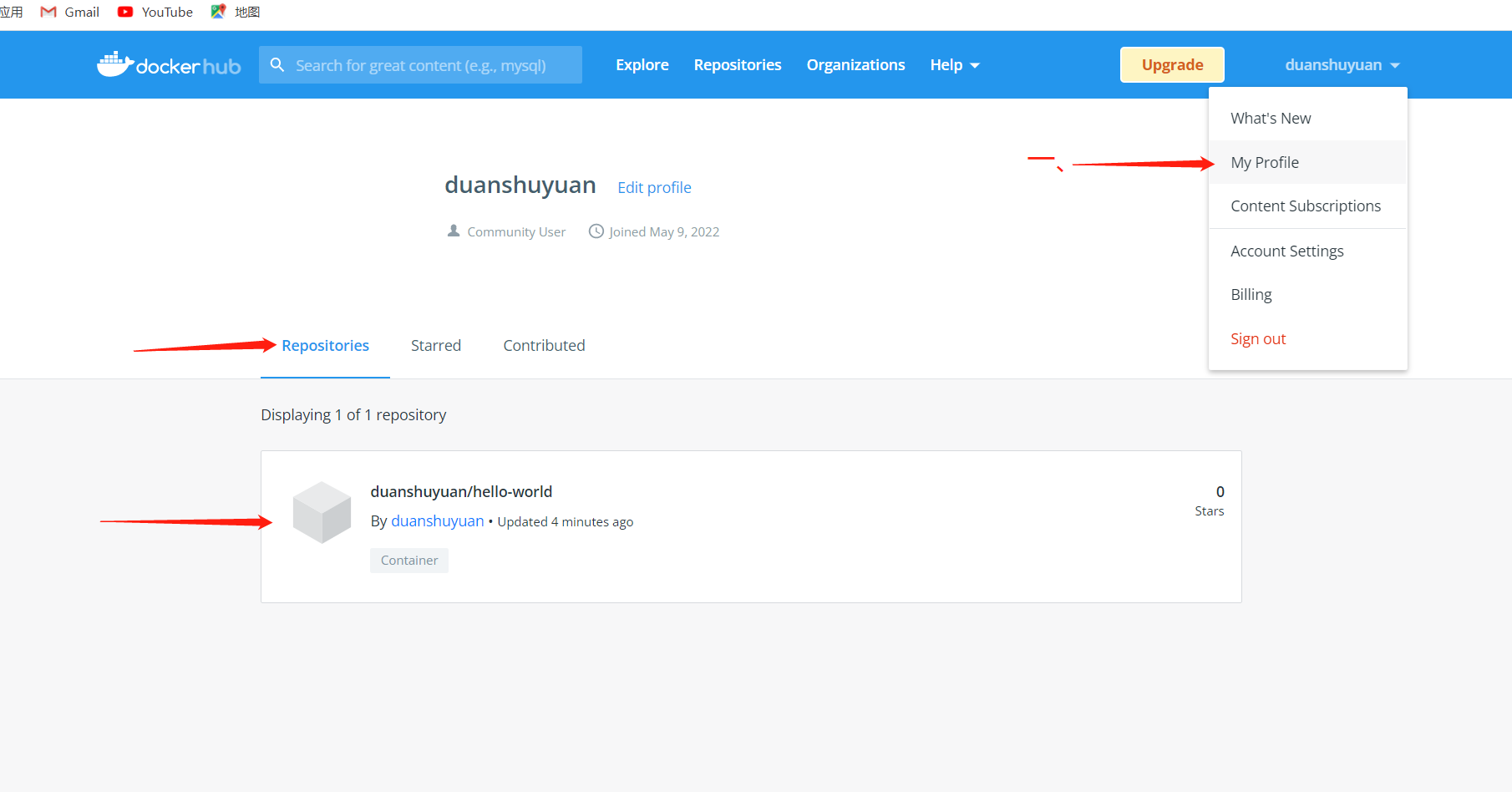This screenshot has height=792, width=1512.
Task: Open the Maps bookmark icon
Action: 218,12
